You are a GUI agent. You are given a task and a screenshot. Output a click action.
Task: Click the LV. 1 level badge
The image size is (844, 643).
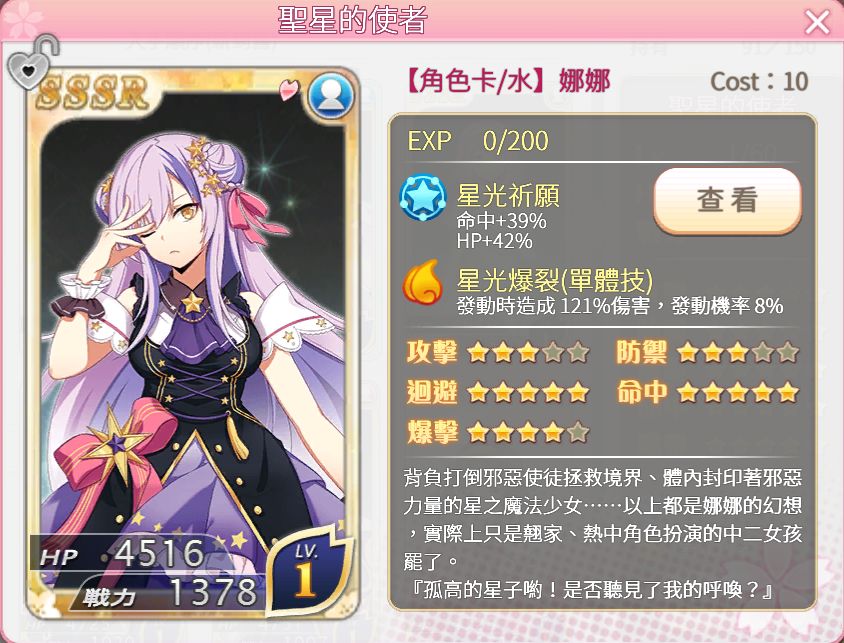(x=306, y=571)
